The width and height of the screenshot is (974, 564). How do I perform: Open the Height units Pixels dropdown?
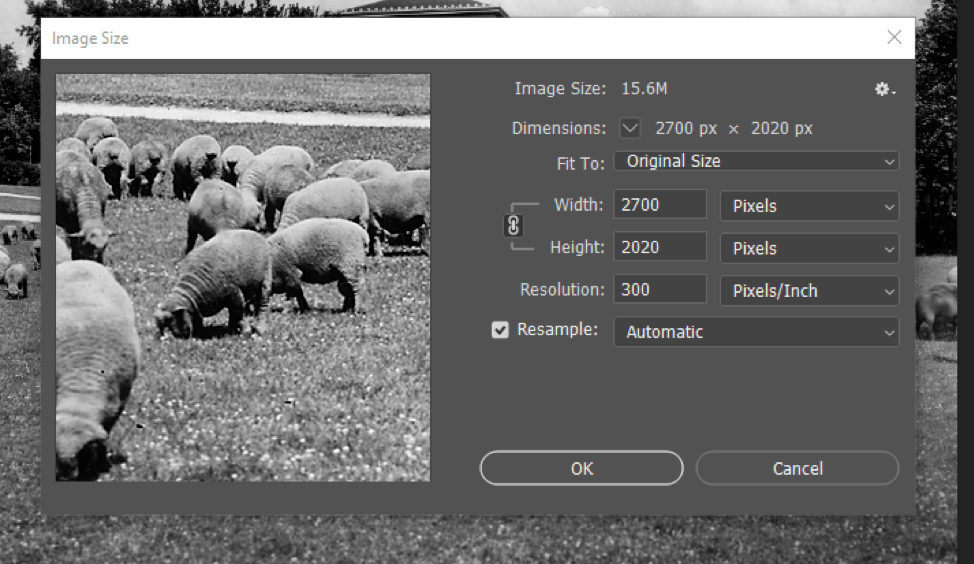[x=809, y=248]
